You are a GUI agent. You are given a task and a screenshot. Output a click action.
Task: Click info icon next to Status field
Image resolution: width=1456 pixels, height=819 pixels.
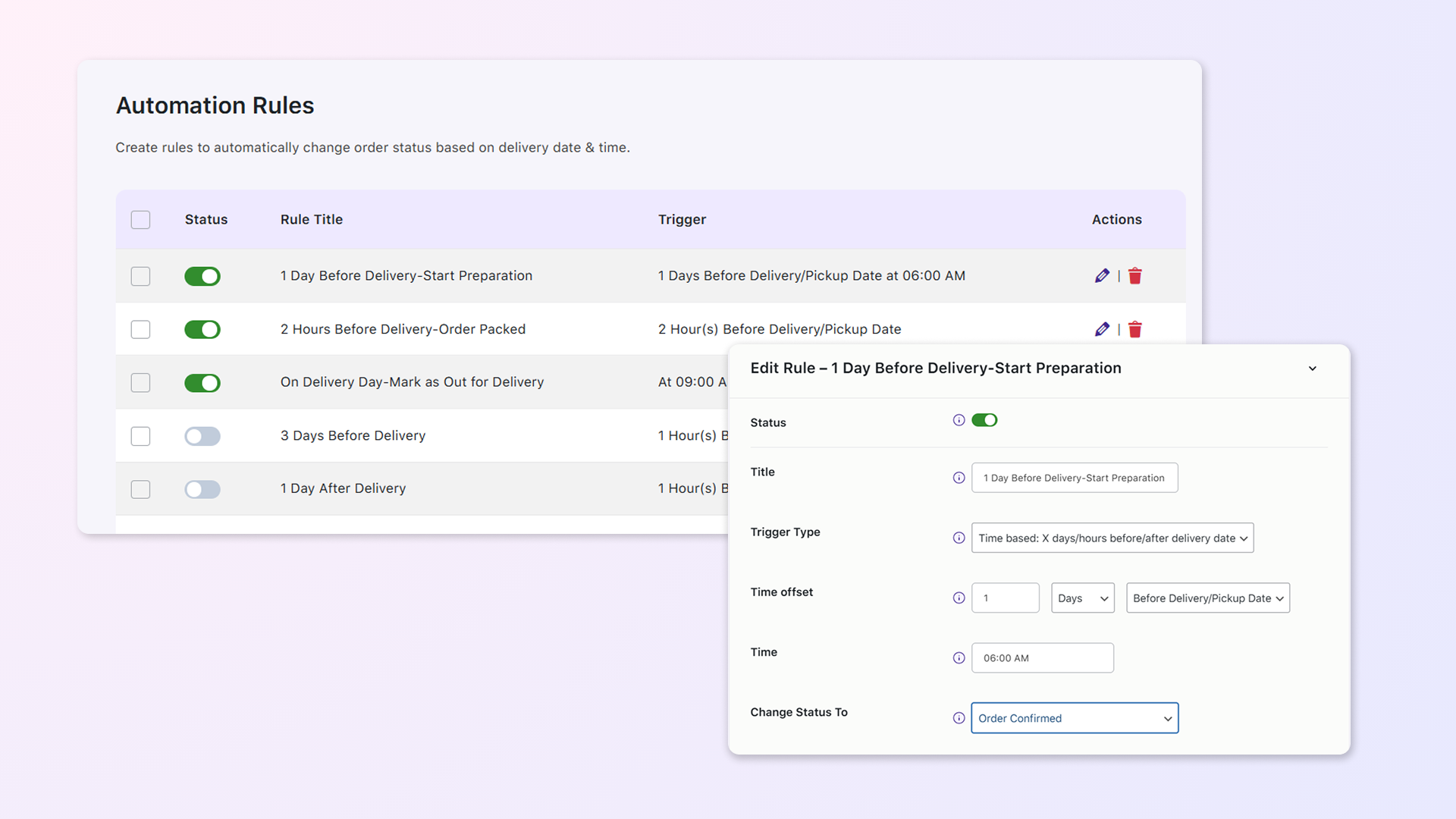click(959, 420)
